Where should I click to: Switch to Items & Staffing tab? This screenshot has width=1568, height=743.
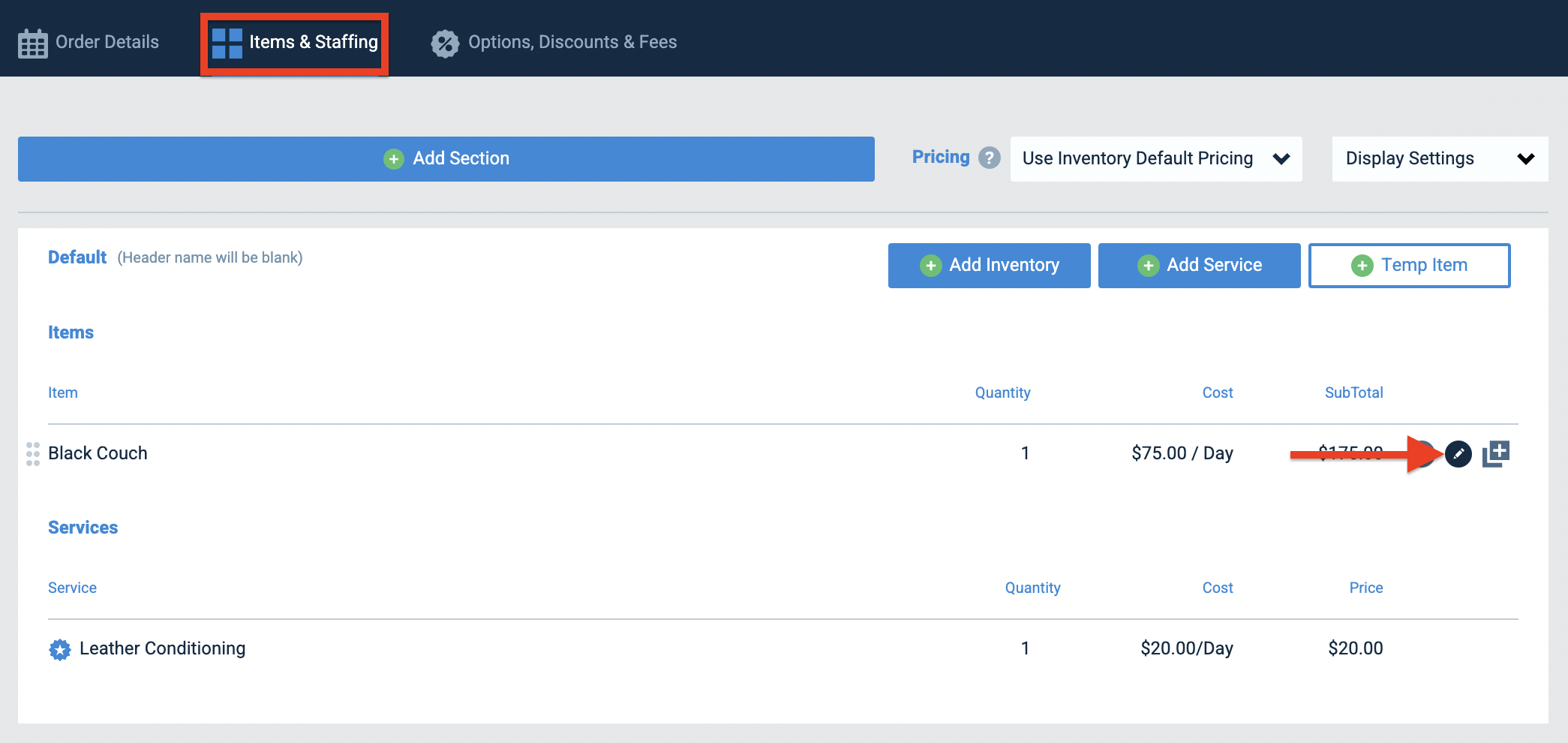tap(295, 43)
